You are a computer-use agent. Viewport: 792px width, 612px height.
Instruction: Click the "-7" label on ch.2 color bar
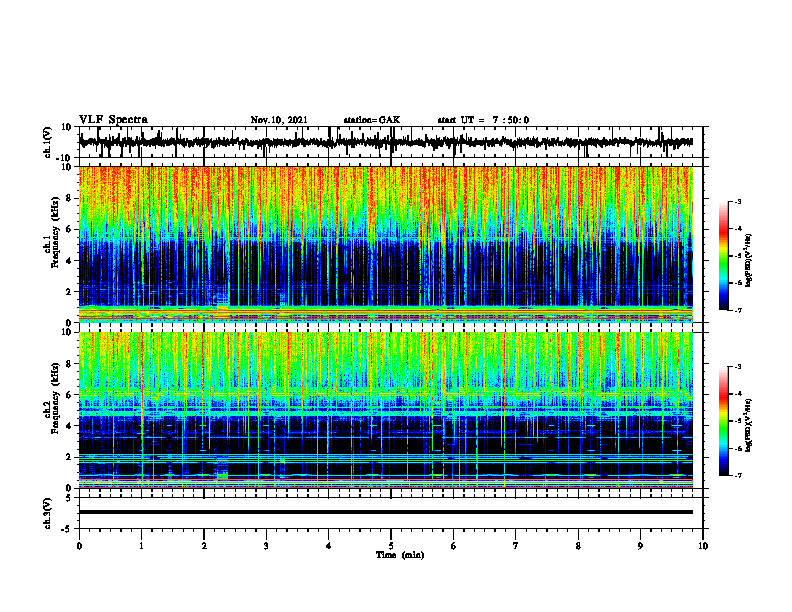738,475
